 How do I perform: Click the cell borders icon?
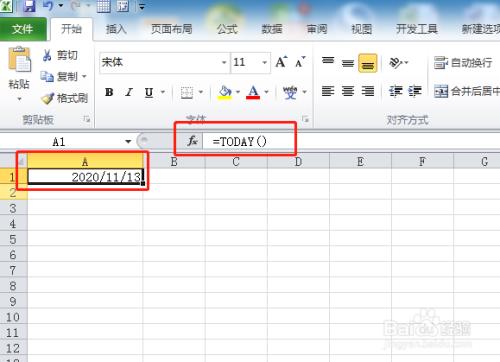[187, 92]
